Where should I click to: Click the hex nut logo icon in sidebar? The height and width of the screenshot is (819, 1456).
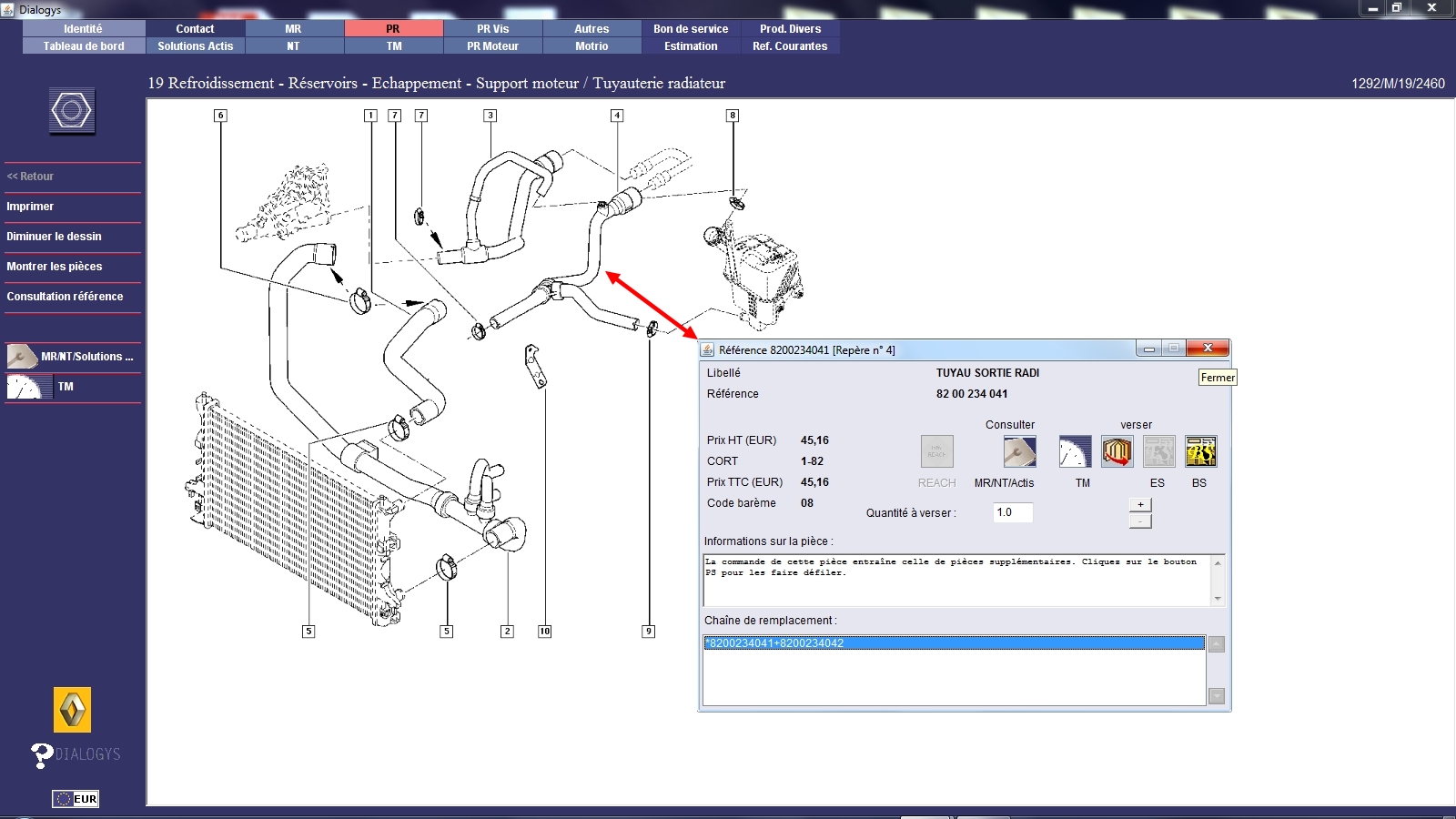(72, 111)
